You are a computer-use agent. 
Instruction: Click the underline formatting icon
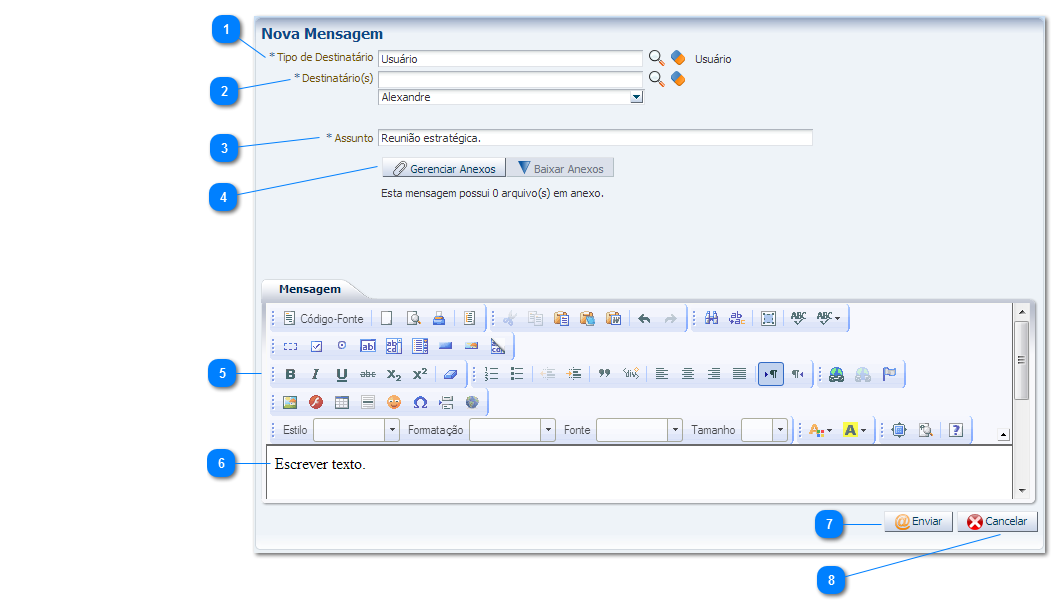click(342, 374)
